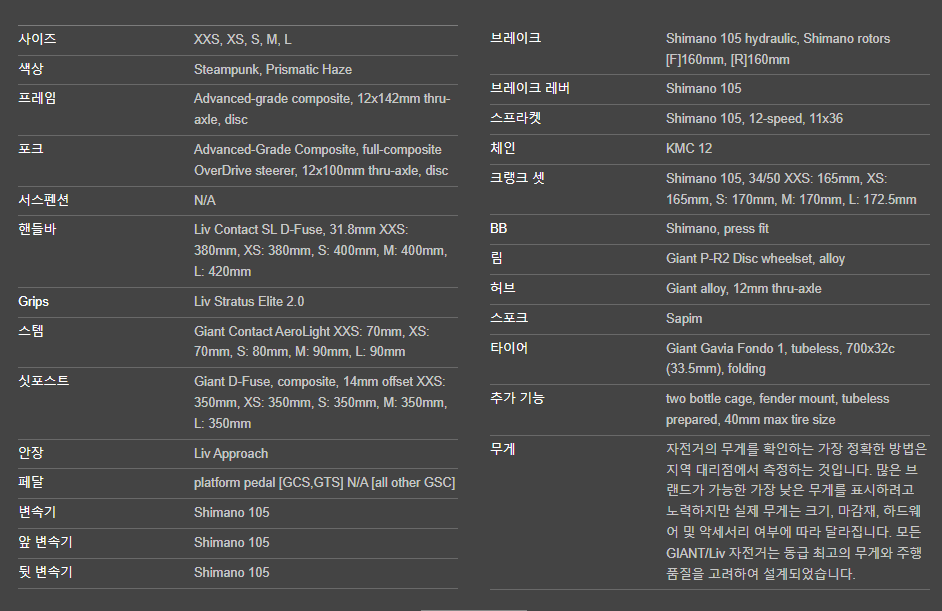
Task: Click the 타이어 row label
Action: pos(509,348)
